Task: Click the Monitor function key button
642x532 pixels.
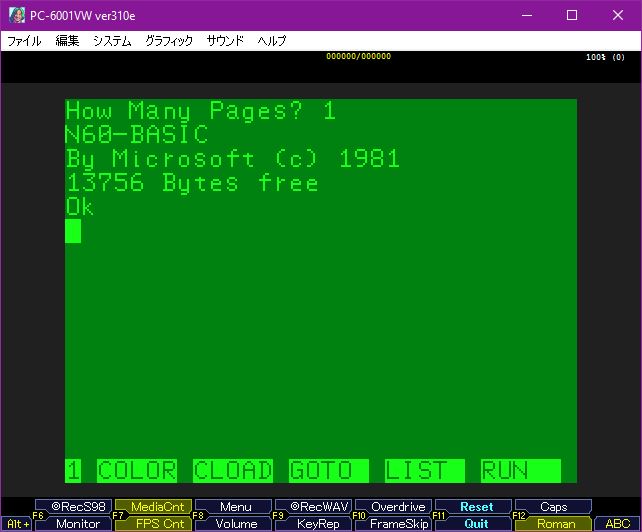Action: 74,524
